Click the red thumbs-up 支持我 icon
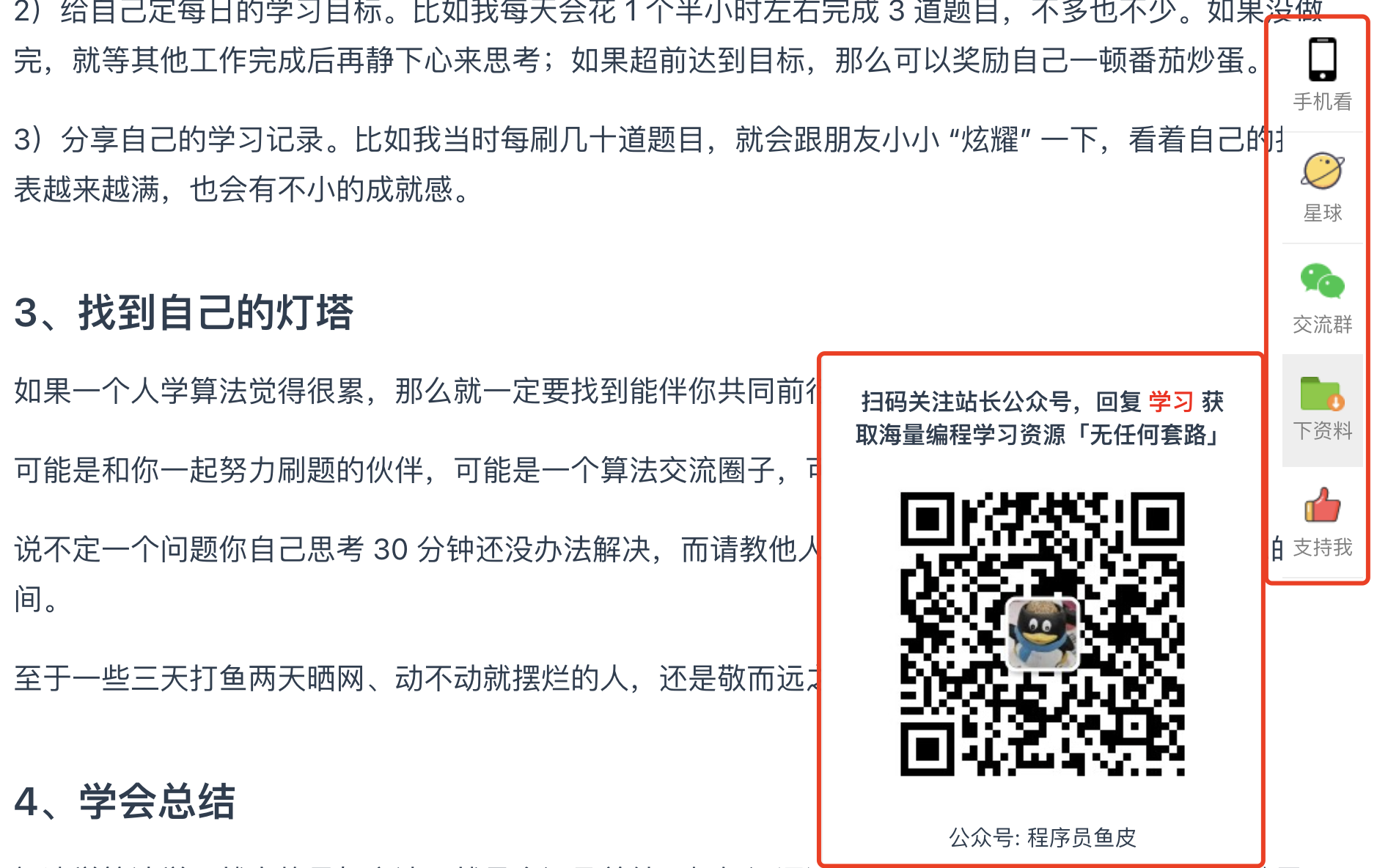This screenshot has width=1377, height=868. click(x=1322, y=504)
